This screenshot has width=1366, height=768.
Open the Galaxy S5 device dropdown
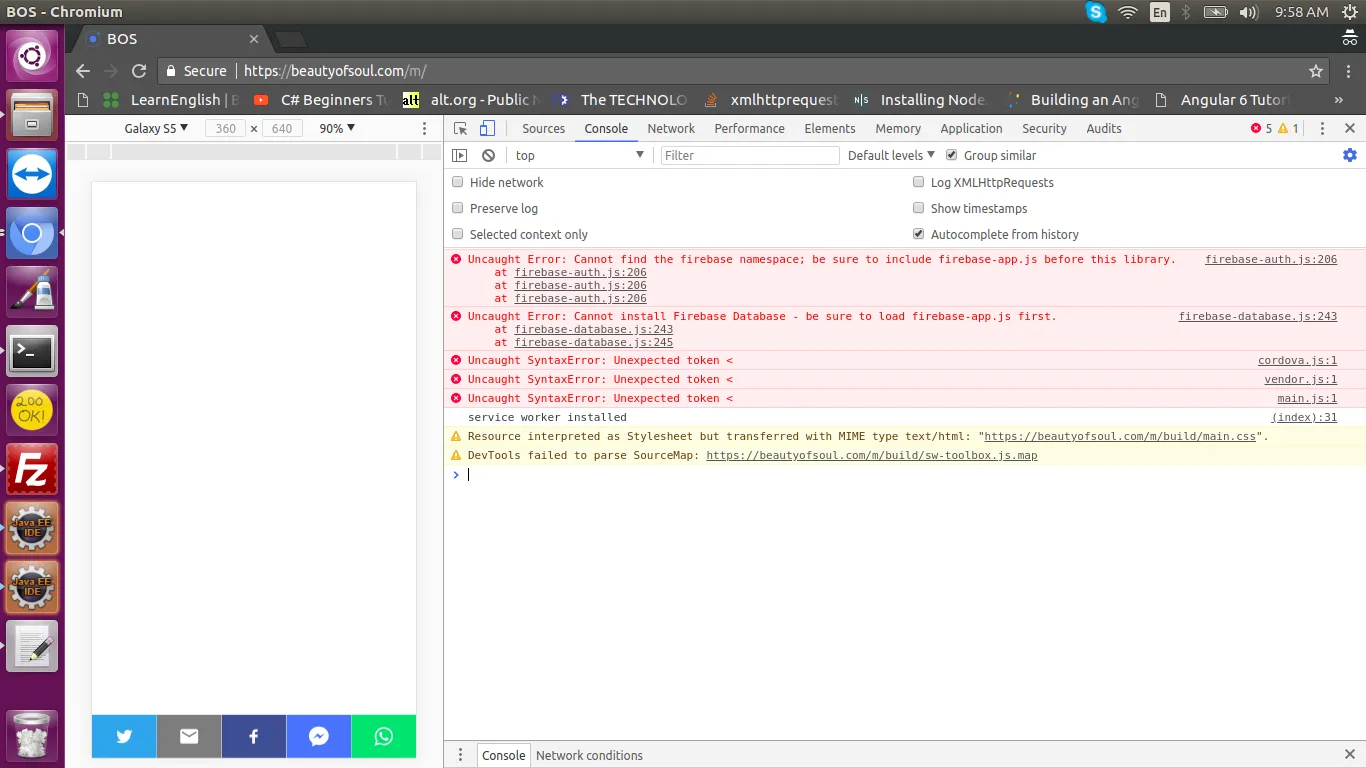coord(156,129)
